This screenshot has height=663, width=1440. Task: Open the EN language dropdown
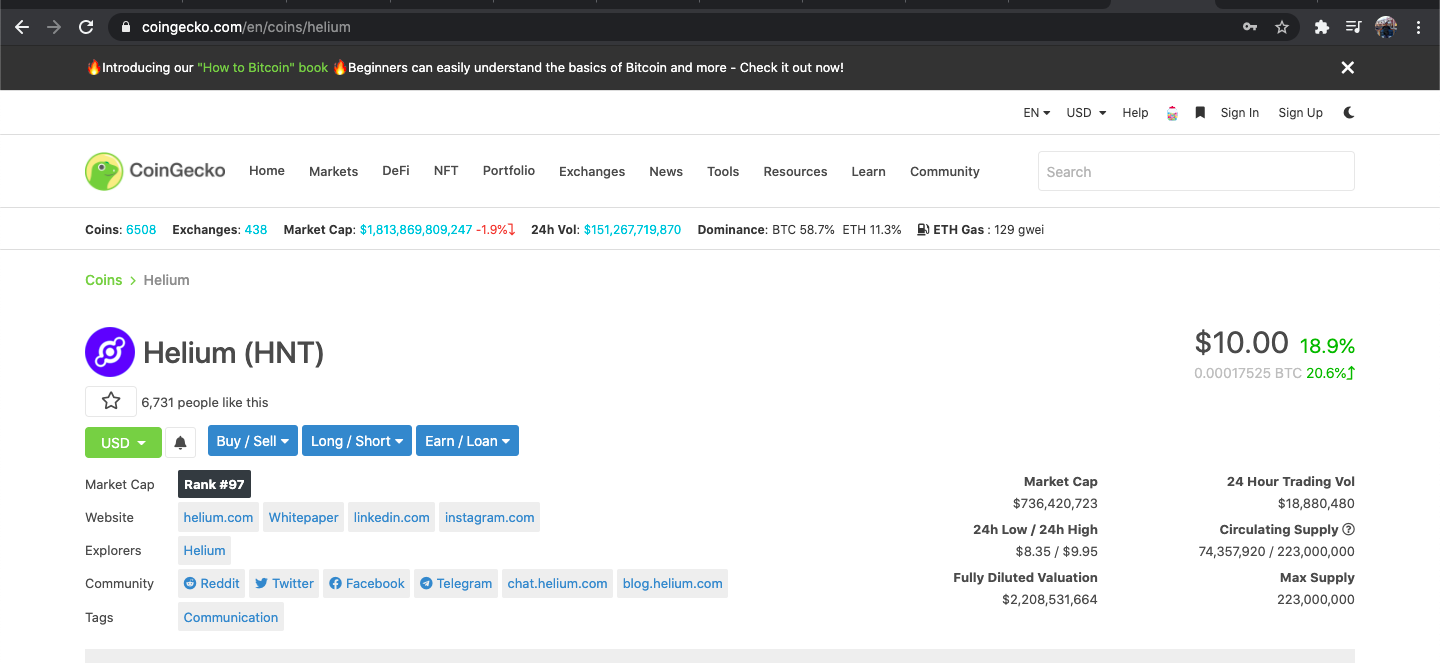[1036, 113]
